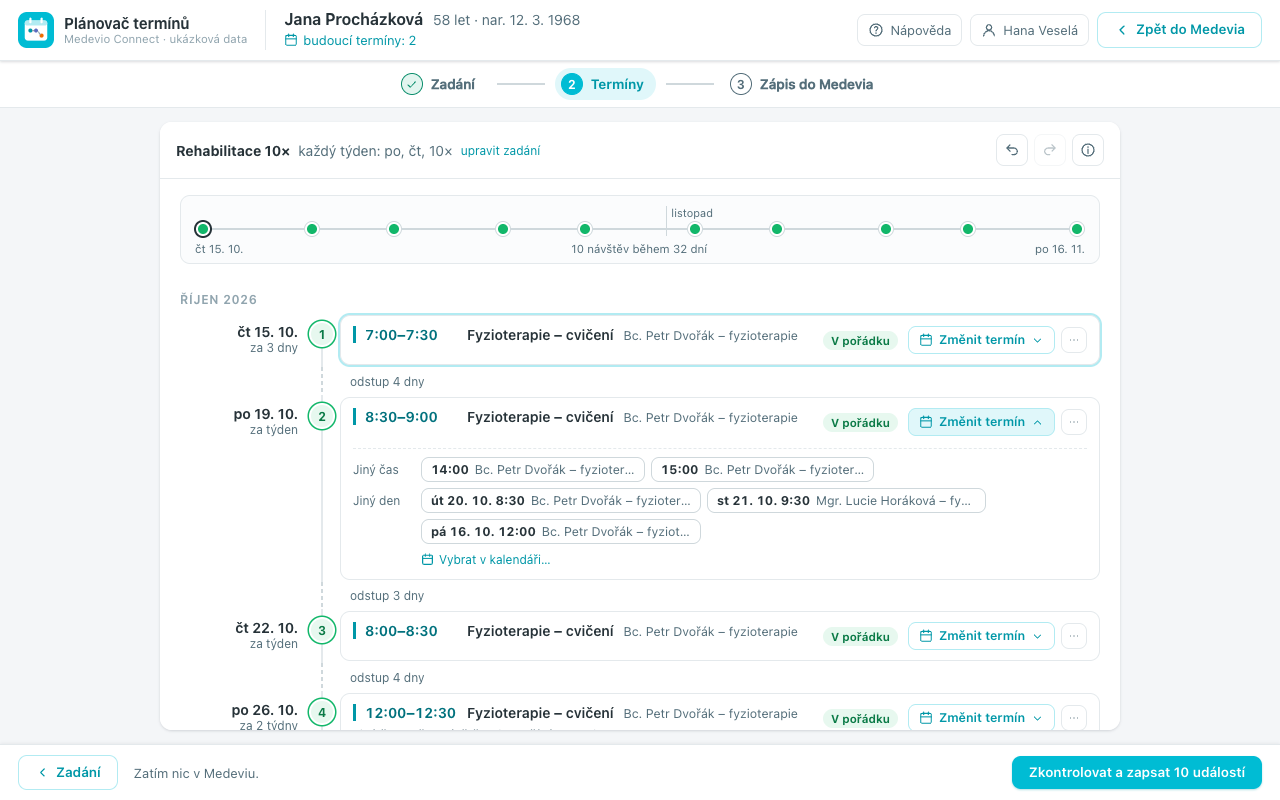Go to Zápis do Medevia step
The height and width of the screenshot is (800, 1280).
click(801, 84)
